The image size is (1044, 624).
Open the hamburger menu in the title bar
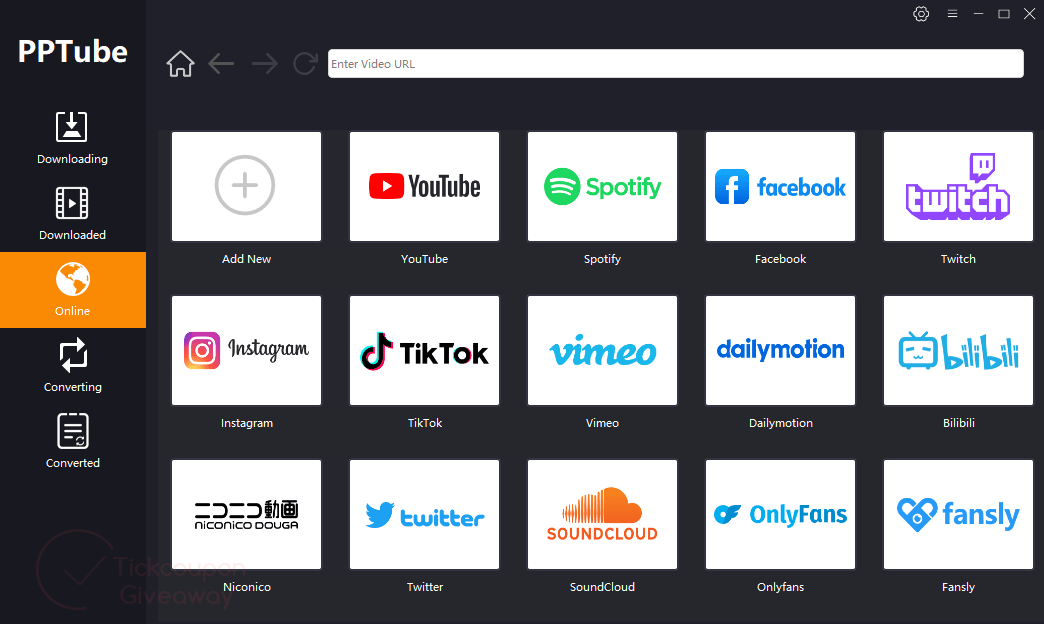point(952,14)
